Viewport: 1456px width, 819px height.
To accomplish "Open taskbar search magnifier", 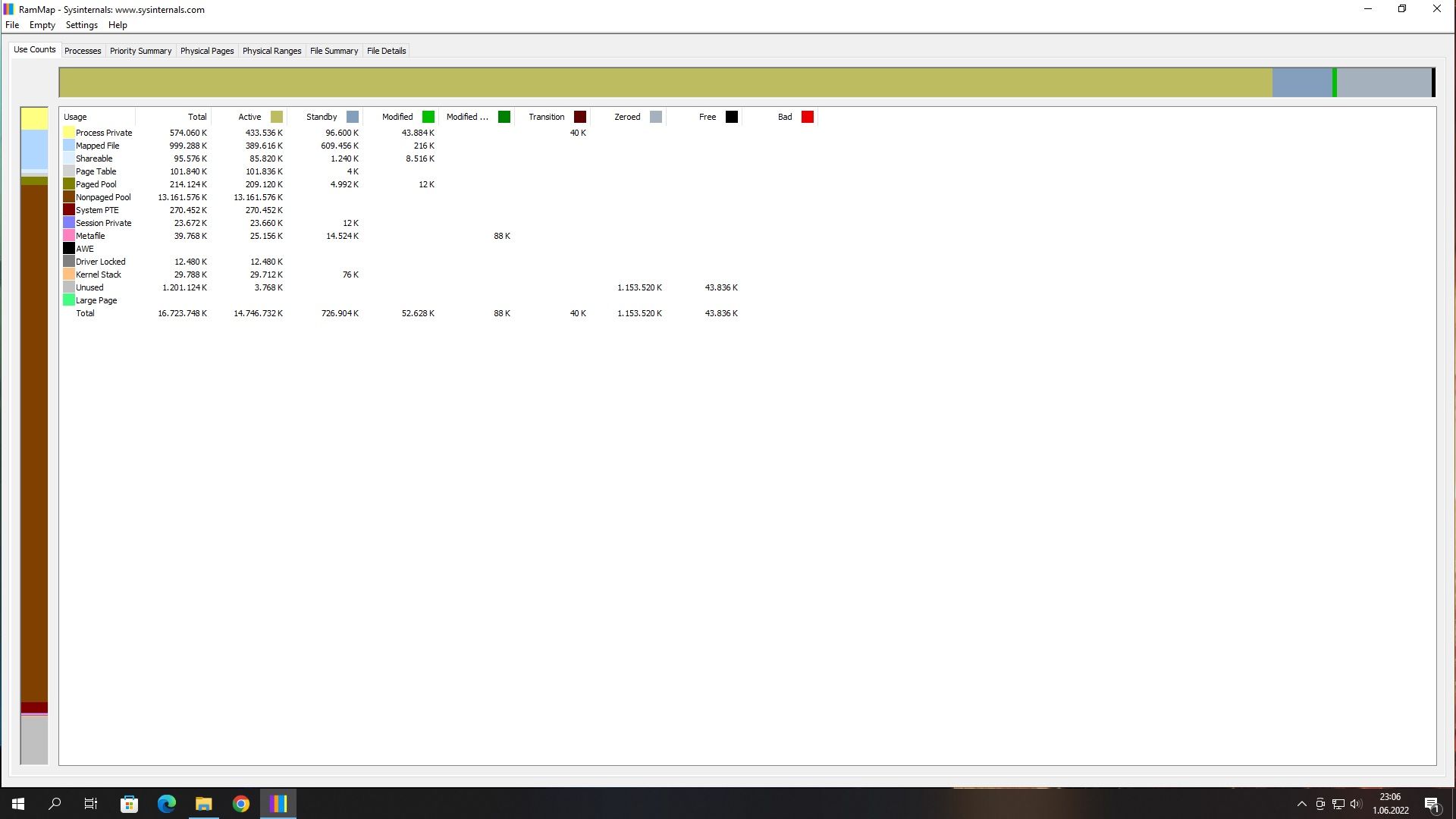I will (x=55, y=804).
